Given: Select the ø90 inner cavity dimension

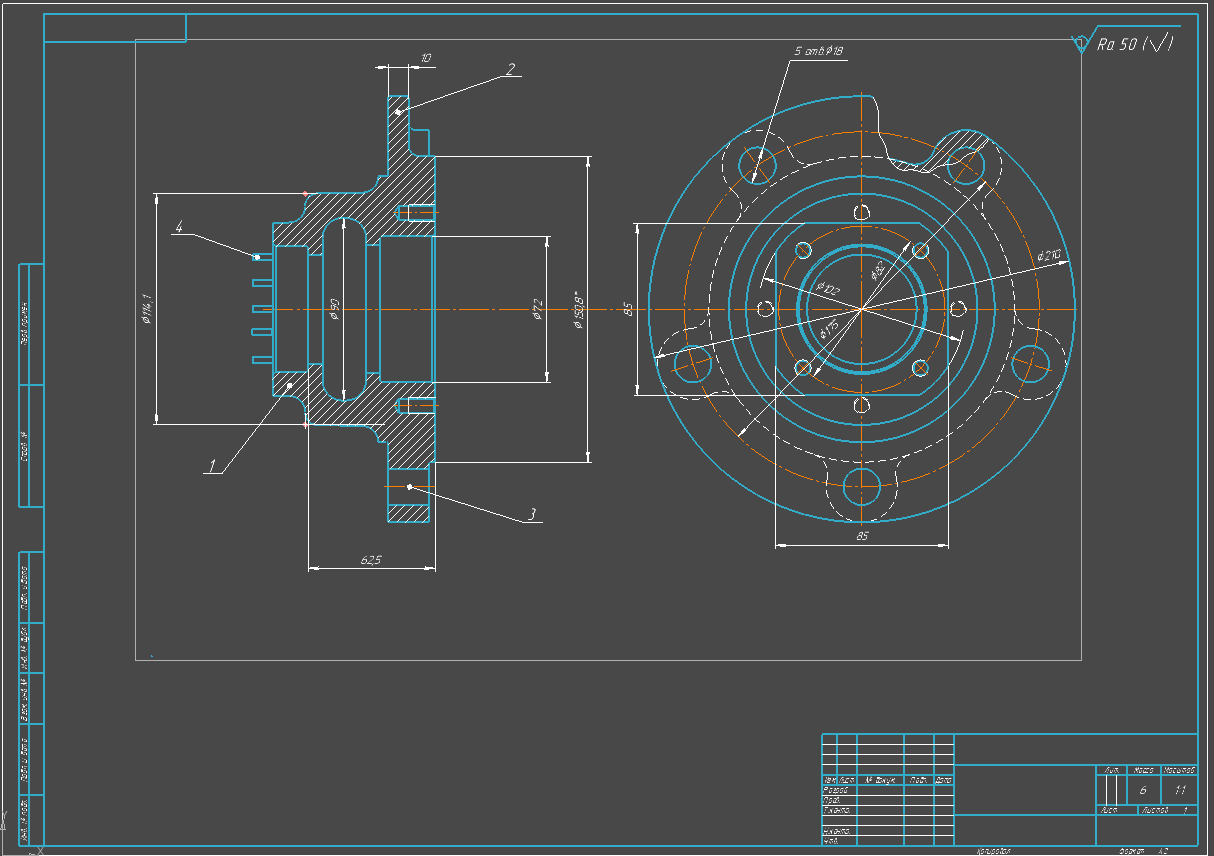Looking at the screenshot, I should coord(335,310).
